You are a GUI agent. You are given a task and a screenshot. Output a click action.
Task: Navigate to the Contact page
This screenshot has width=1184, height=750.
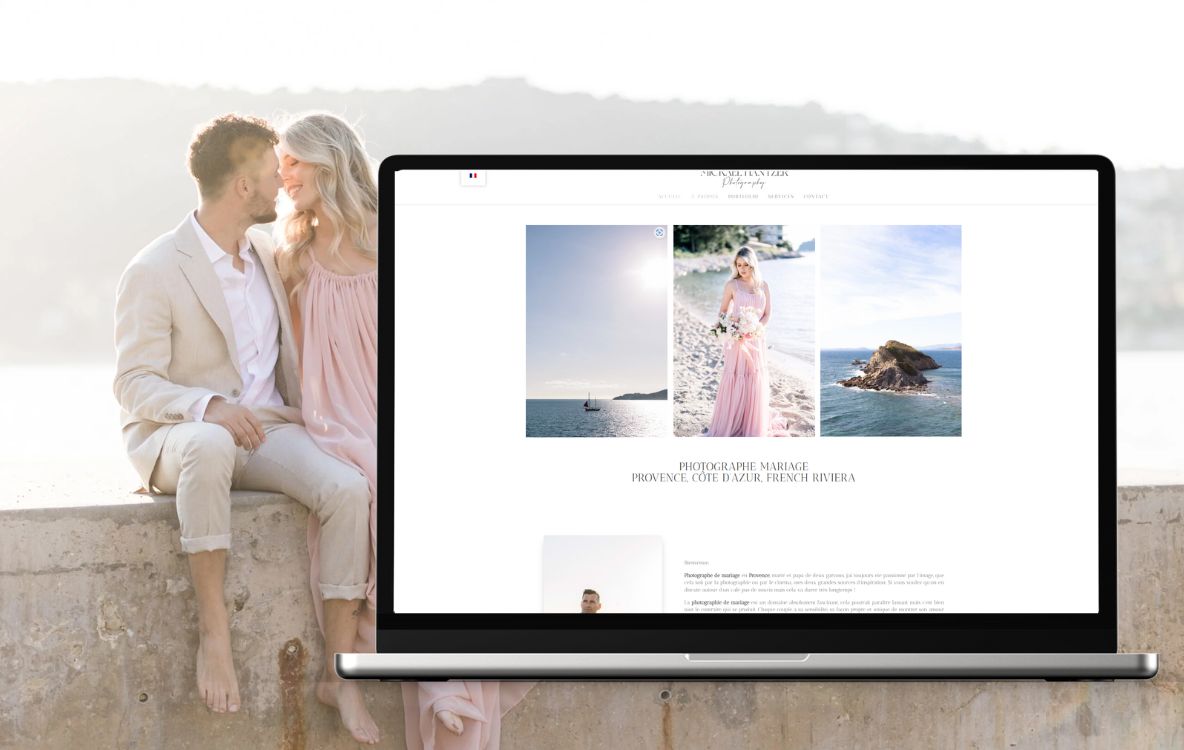click(816, 196)
